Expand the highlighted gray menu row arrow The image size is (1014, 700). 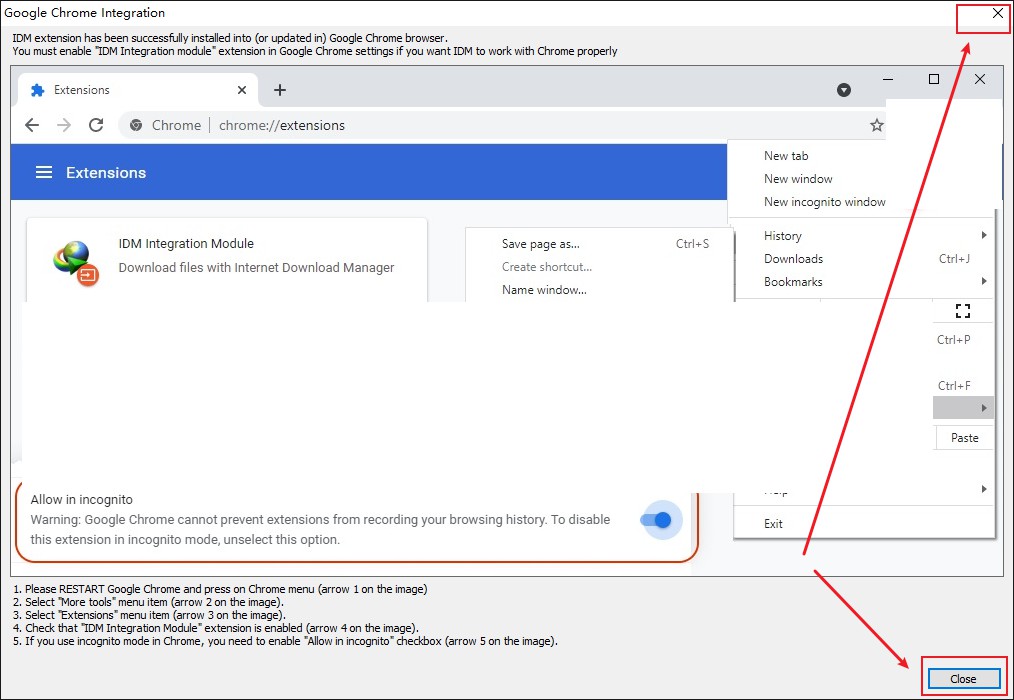pos(984,408)
